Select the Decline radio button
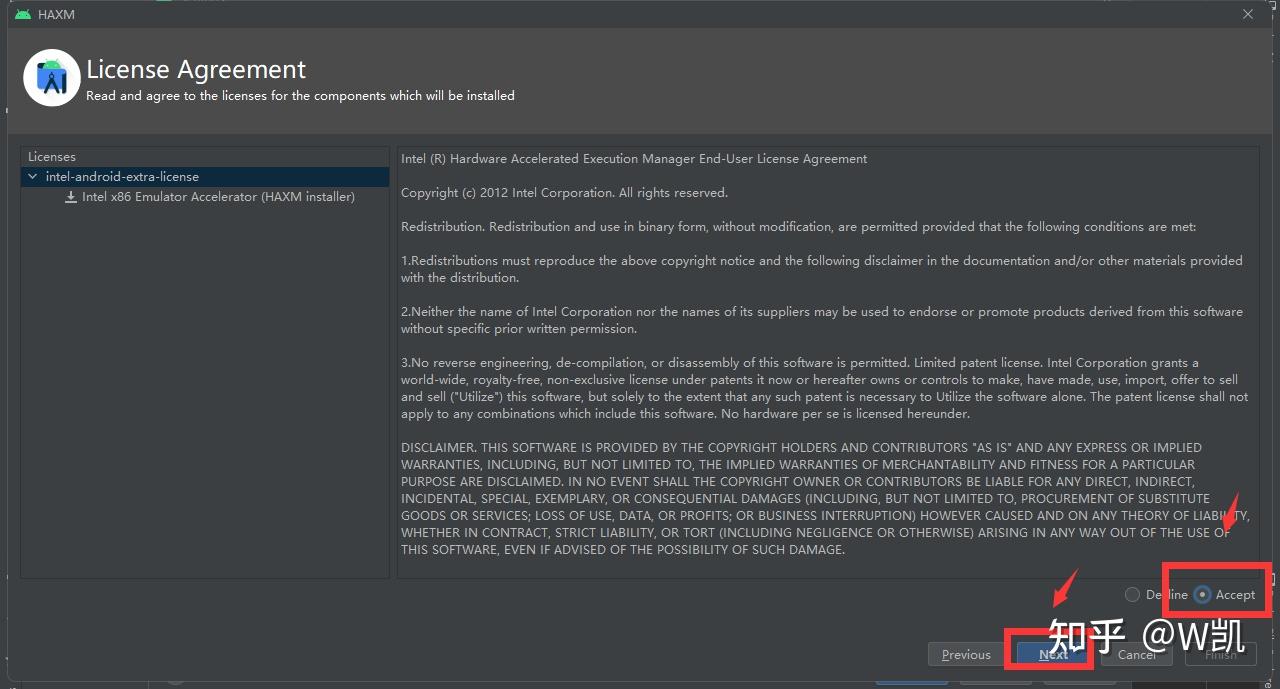Image resolution: width=1280 pixels, height=689 pixels. point(1132,594)
